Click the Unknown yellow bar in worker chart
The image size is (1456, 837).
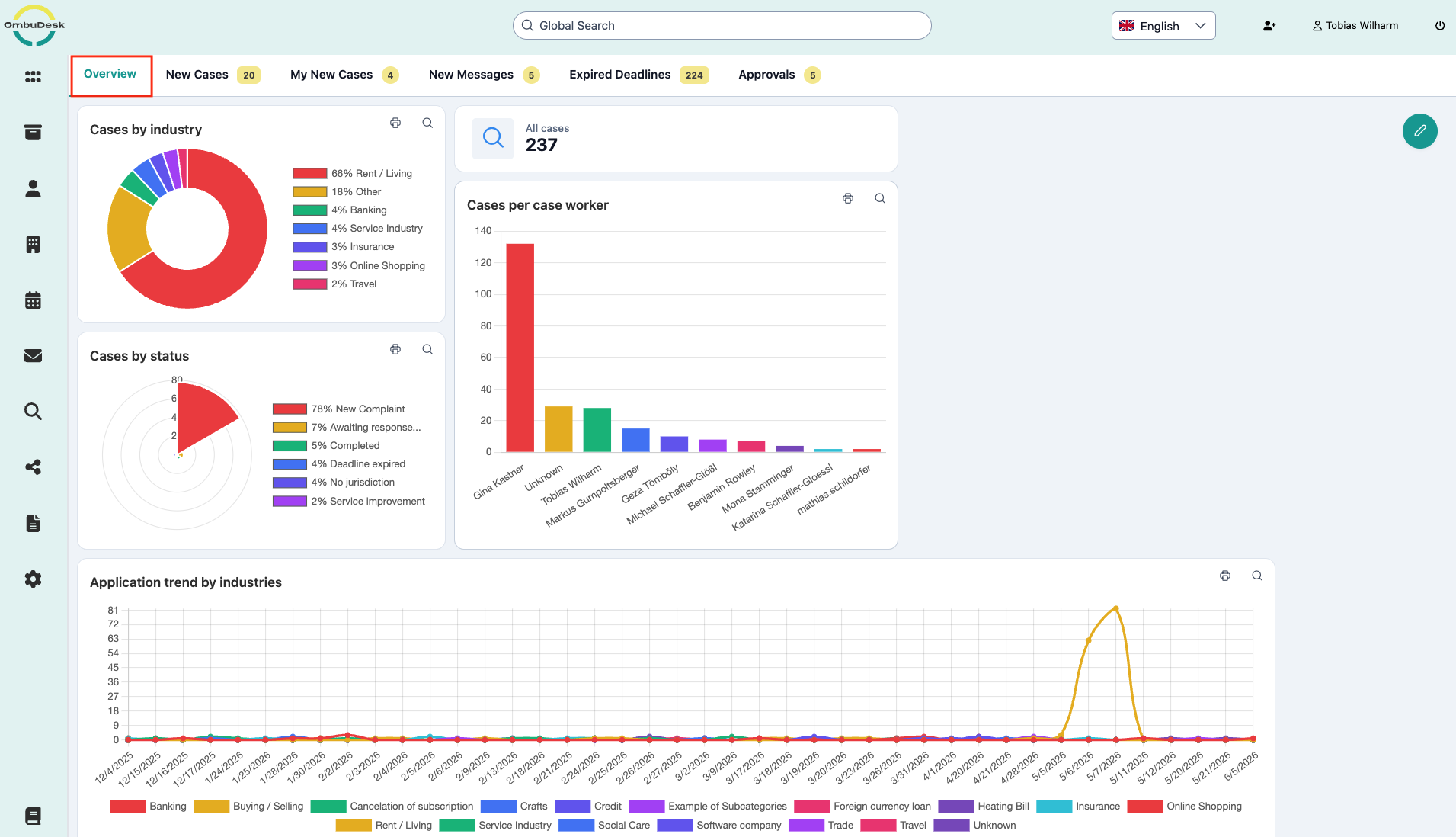pyautogui.click(x=558, y=429)
